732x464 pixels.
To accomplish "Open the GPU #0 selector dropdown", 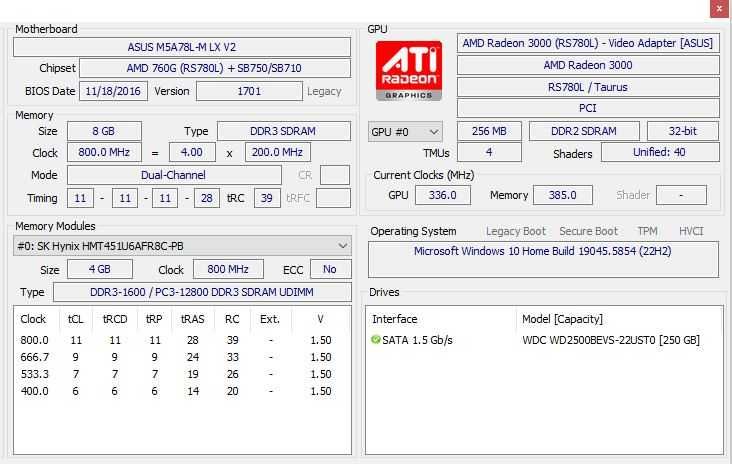I will coord(405,132).
